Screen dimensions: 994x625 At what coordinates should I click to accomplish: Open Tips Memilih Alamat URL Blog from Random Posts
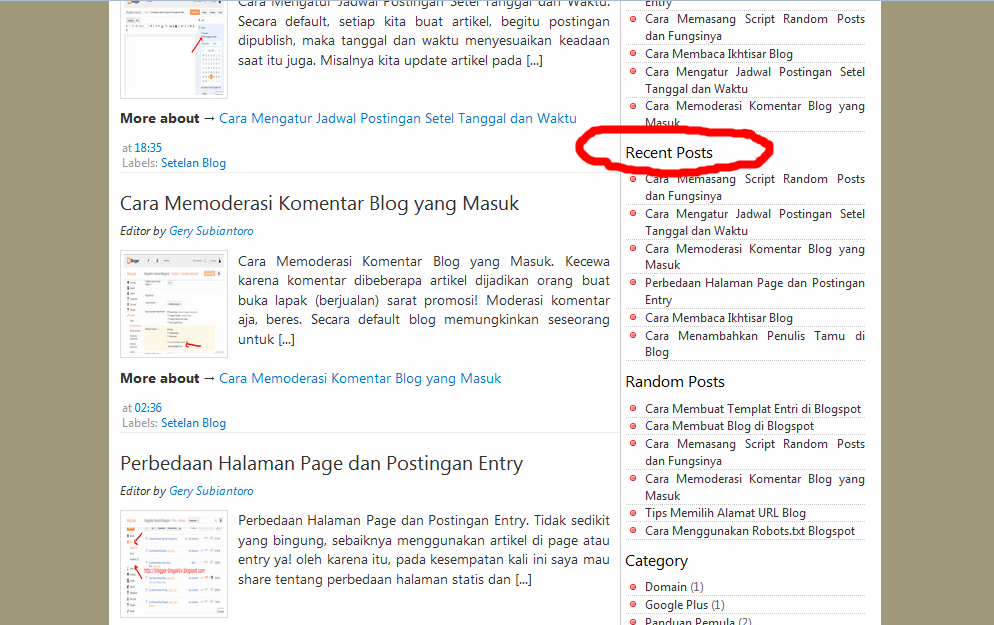(724, 512)
